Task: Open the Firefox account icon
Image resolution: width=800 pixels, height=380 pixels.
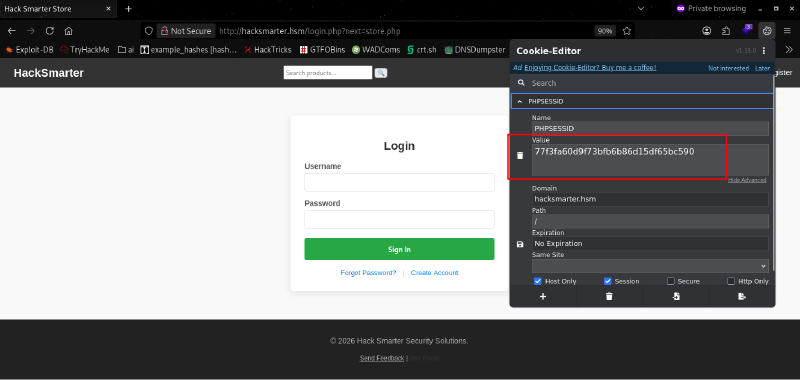Action: 707,31
